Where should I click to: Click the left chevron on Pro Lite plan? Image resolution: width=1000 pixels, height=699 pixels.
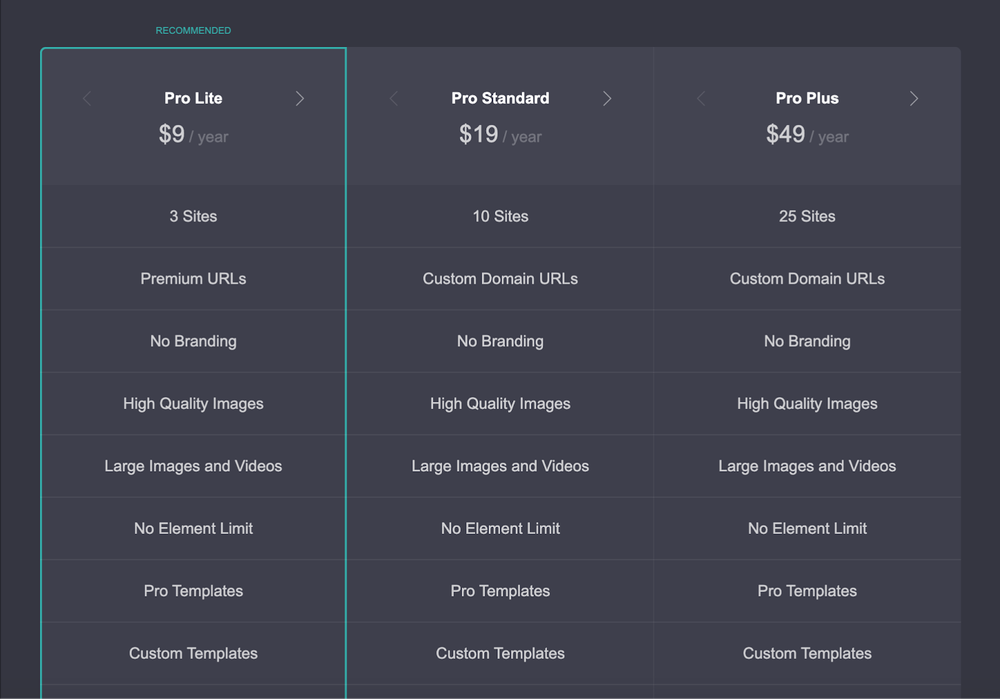pyautogui.click(x=86, y=98)
